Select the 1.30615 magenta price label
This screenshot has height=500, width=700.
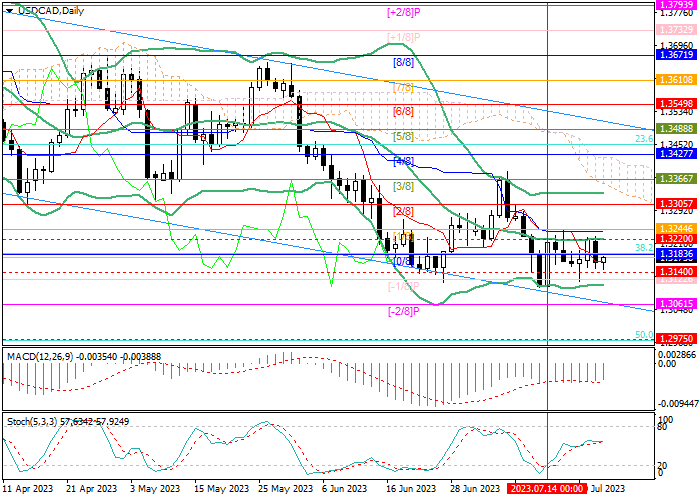(x=677, y=304)
